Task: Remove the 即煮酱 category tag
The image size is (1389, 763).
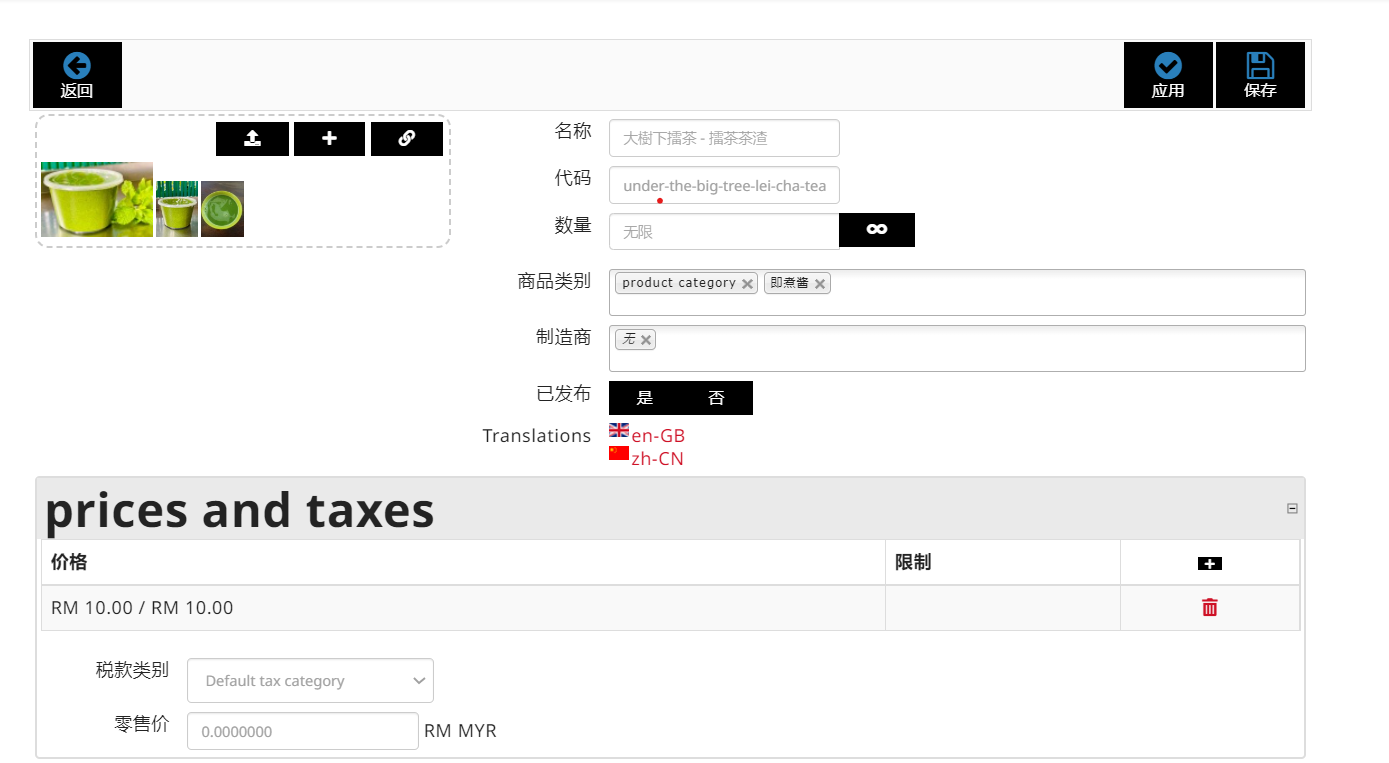Action: 820,284
